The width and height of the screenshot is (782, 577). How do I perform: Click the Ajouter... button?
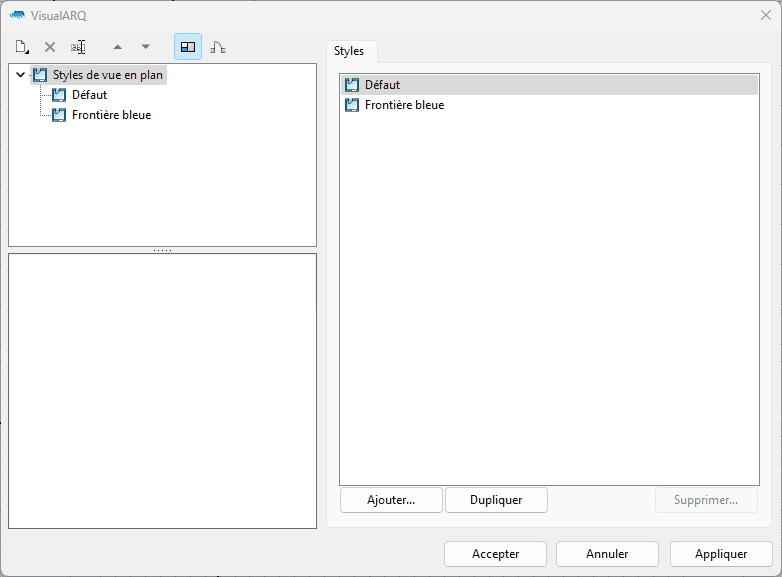[x=391, y=500]
